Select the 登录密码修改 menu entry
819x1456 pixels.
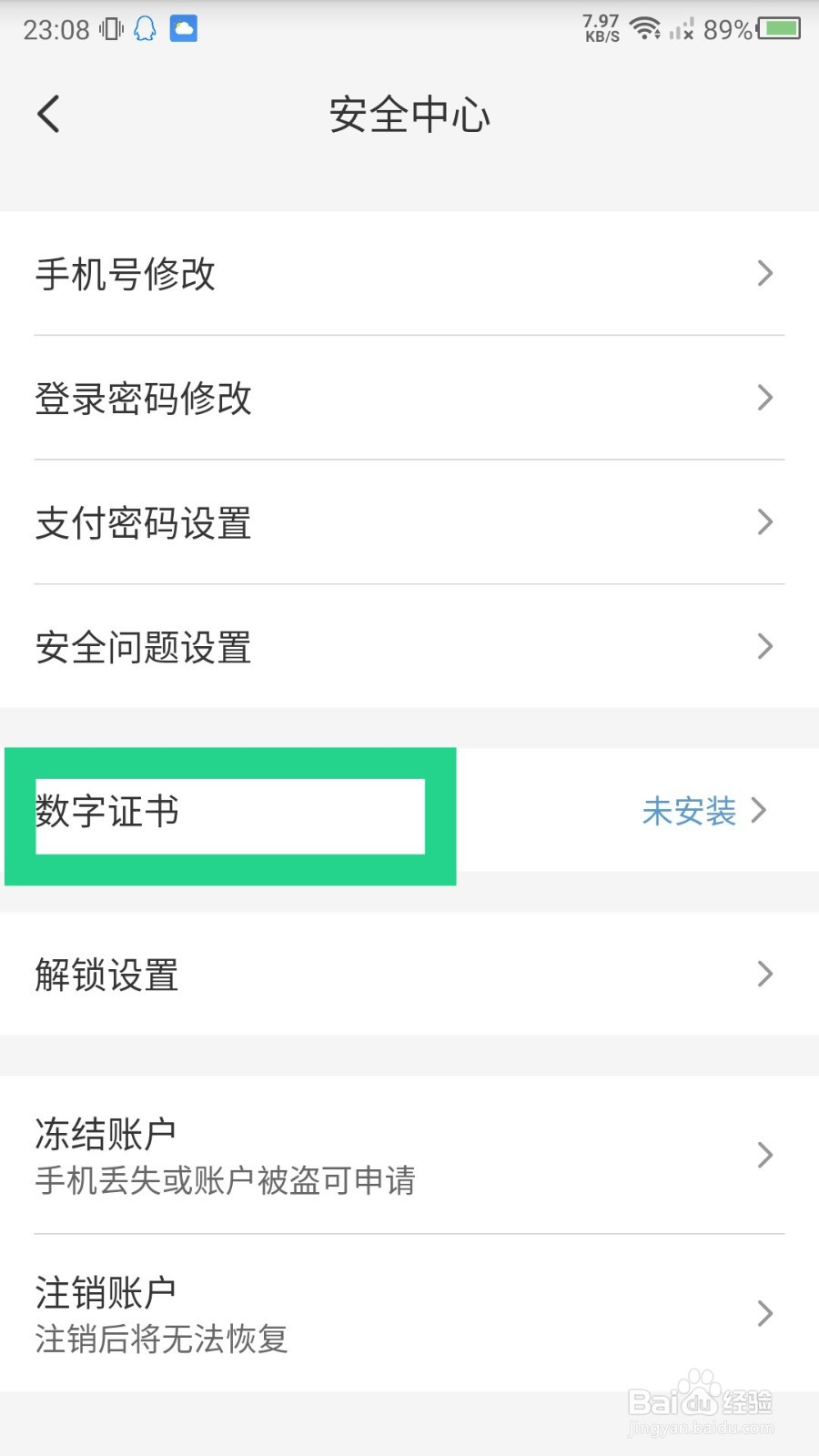144,399
